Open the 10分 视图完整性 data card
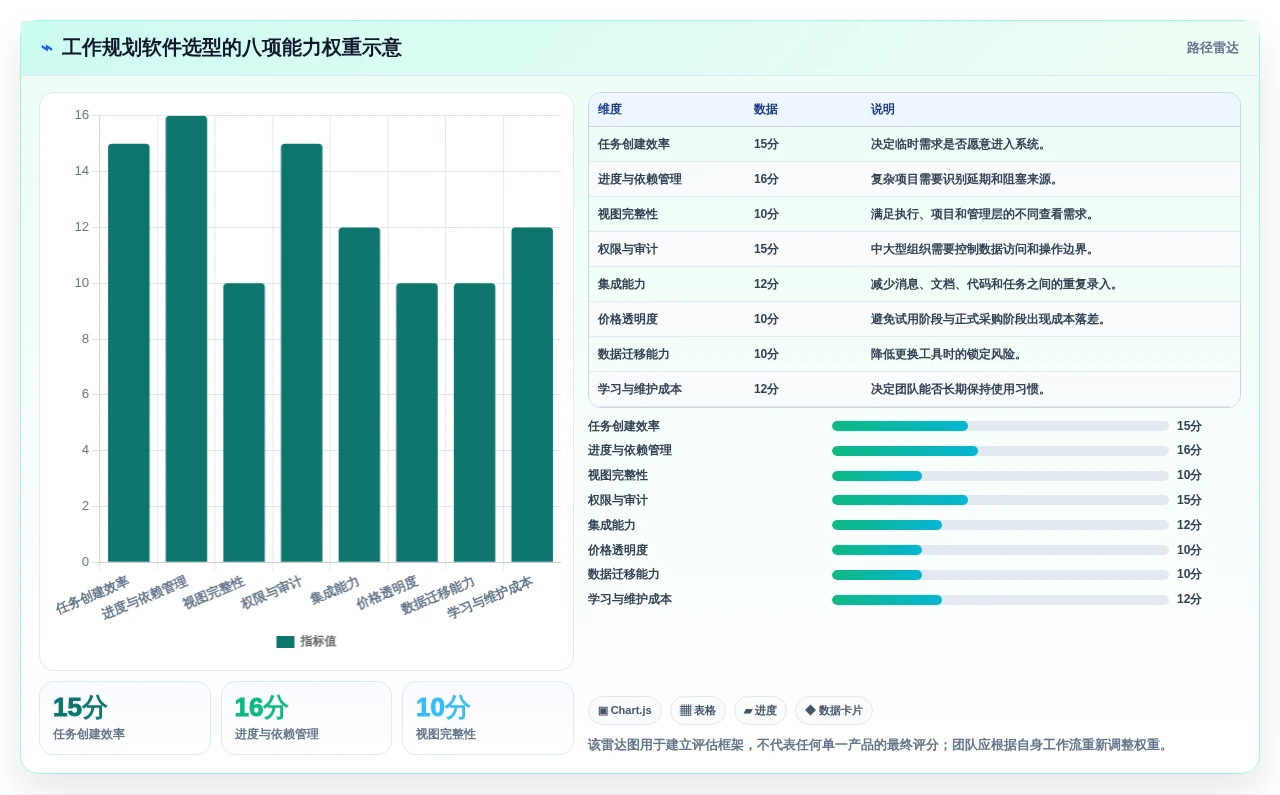Image resolution: width=1280 pixels, height=795 pixels. [488, 718]
